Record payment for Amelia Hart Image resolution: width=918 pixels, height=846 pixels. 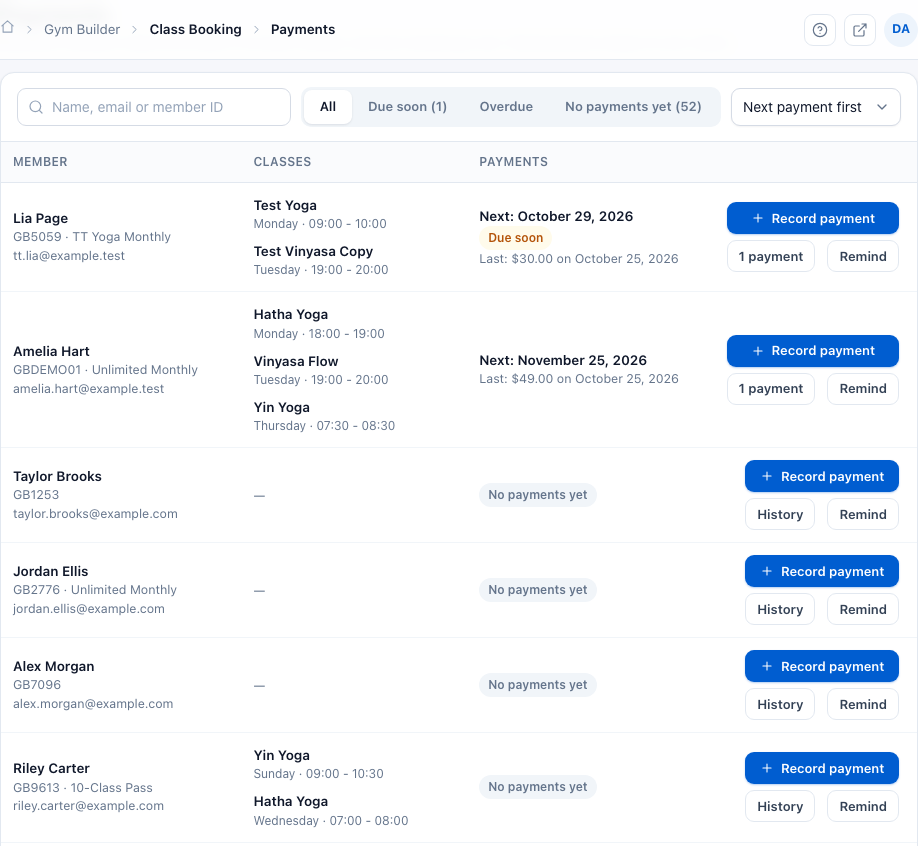tap(813, 351)
